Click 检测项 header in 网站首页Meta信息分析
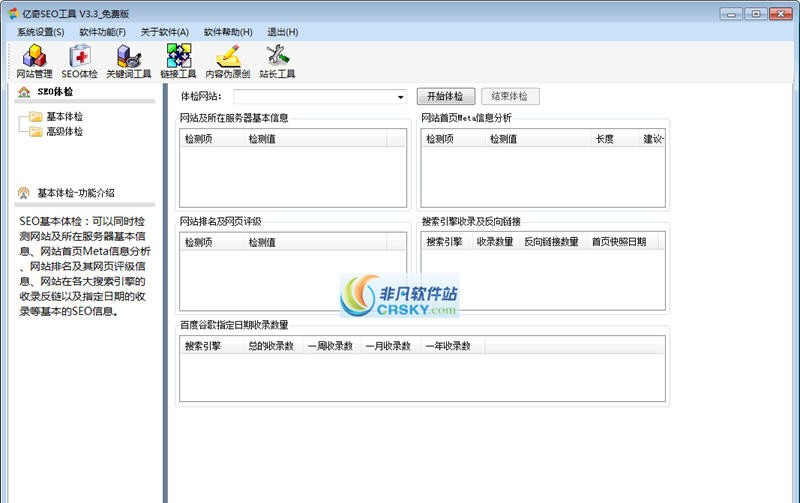 pos(453,139)
